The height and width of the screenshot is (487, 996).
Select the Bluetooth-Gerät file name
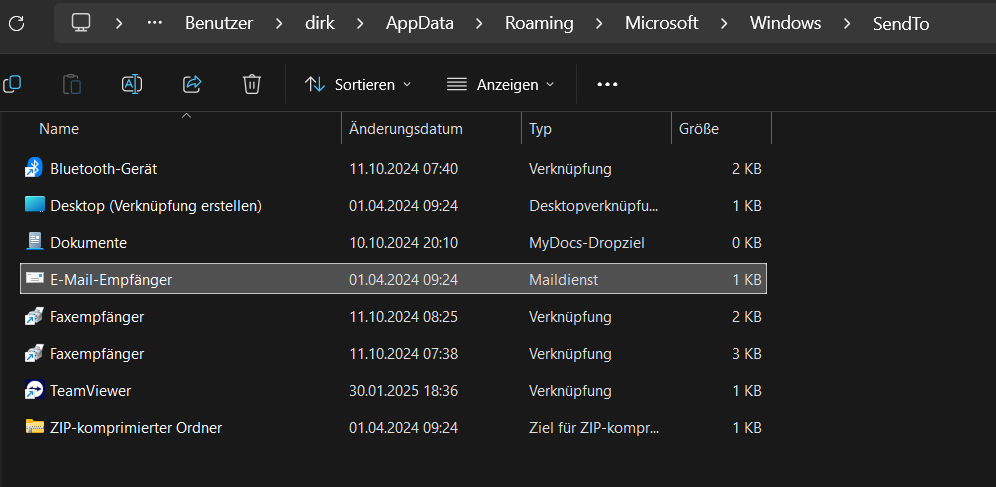104,169
